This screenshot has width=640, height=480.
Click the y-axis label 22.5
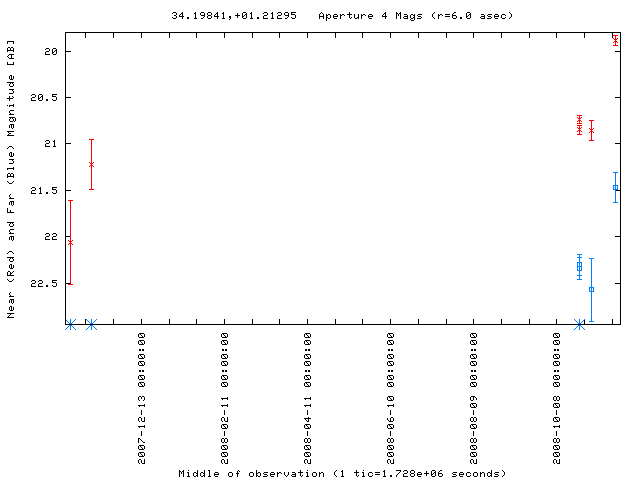(x=44, y=283)
